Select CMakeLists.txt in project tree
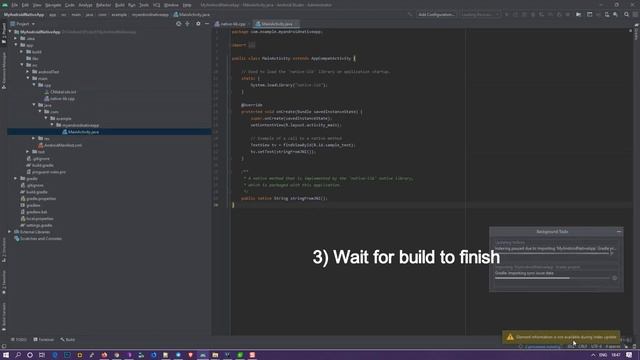The image size is (640, 360). click(60, 92)
